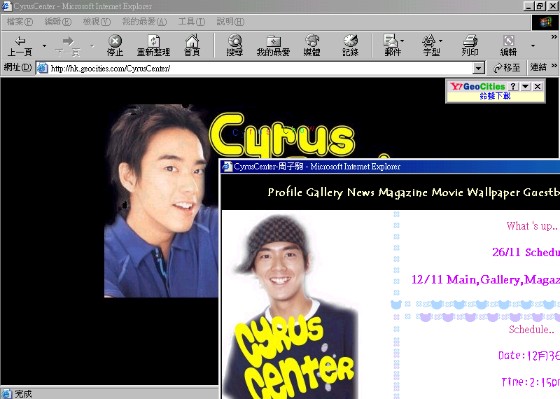Expand the Mail button dropdown arrow
The width and height of the screenshot is (560, 399).
point(402,40)
